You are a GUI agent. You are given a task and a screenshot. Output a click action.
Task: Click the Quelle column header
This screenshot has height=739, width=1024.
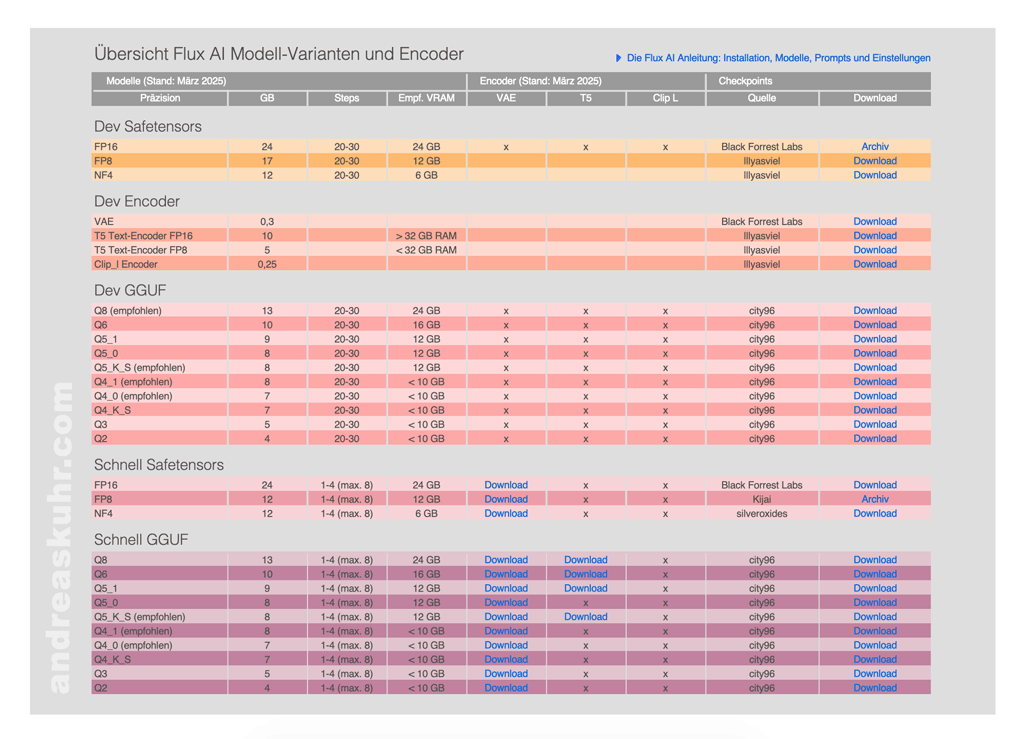click(x=761, y=99)
